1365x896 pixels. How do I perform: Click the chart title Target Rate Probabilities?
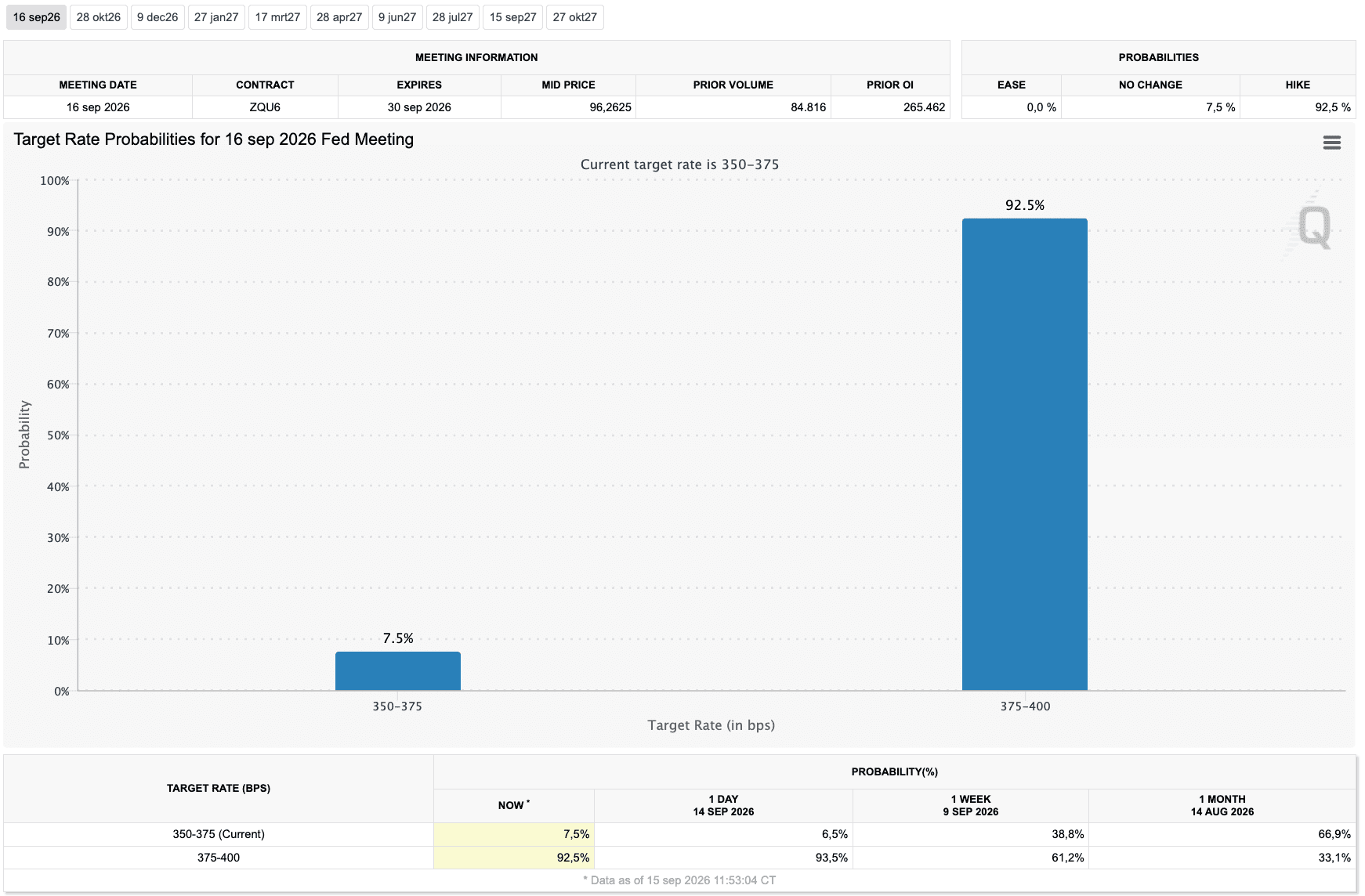click(x=214, y=139)
